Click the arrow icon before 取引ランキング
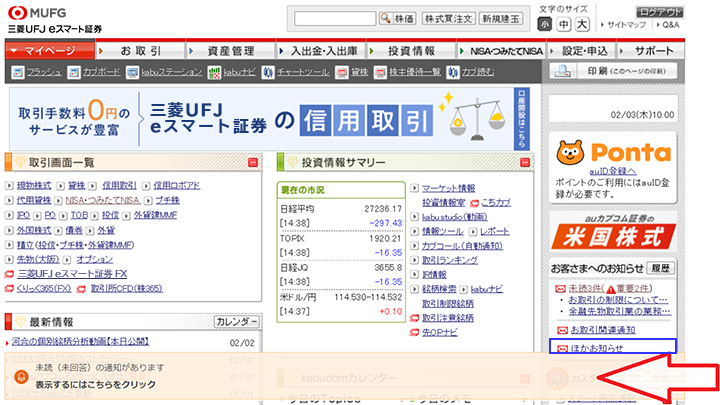This screenshot has width=720, height=405. [415, 260]
